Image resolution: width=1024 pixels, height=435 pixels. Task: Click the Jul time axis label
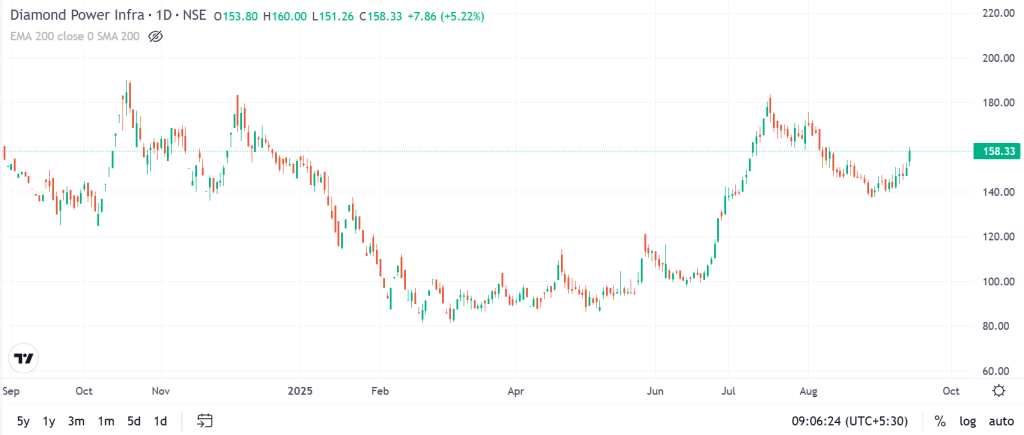pyautogui.click(x=729, y=391)
